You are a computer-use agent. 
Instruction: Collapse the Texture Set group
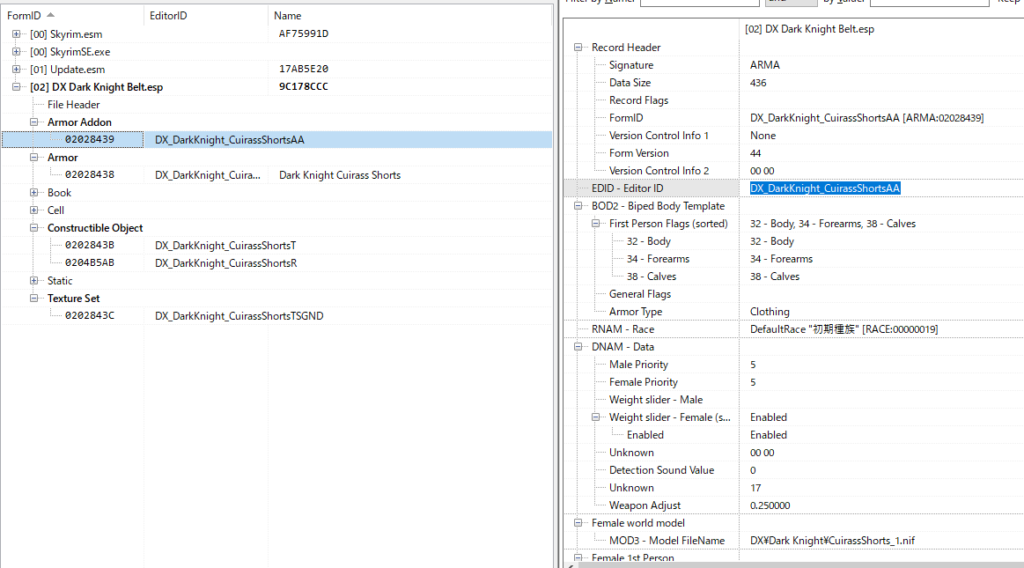[x=34, y=298]
